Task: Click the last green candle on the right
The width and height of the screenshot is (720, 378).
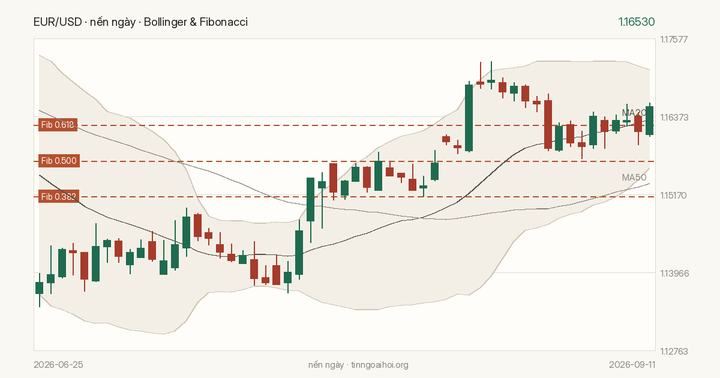Action: (649, 120)
